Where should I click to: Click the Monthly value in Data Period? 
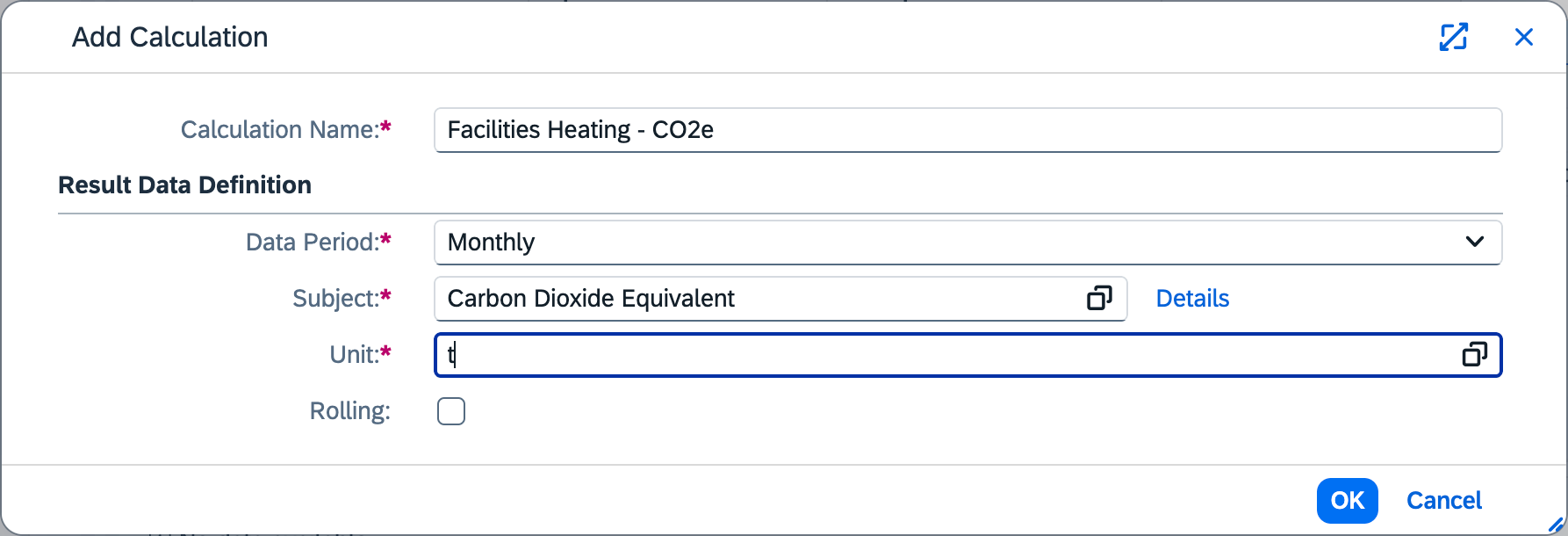(x=492, y=243)
